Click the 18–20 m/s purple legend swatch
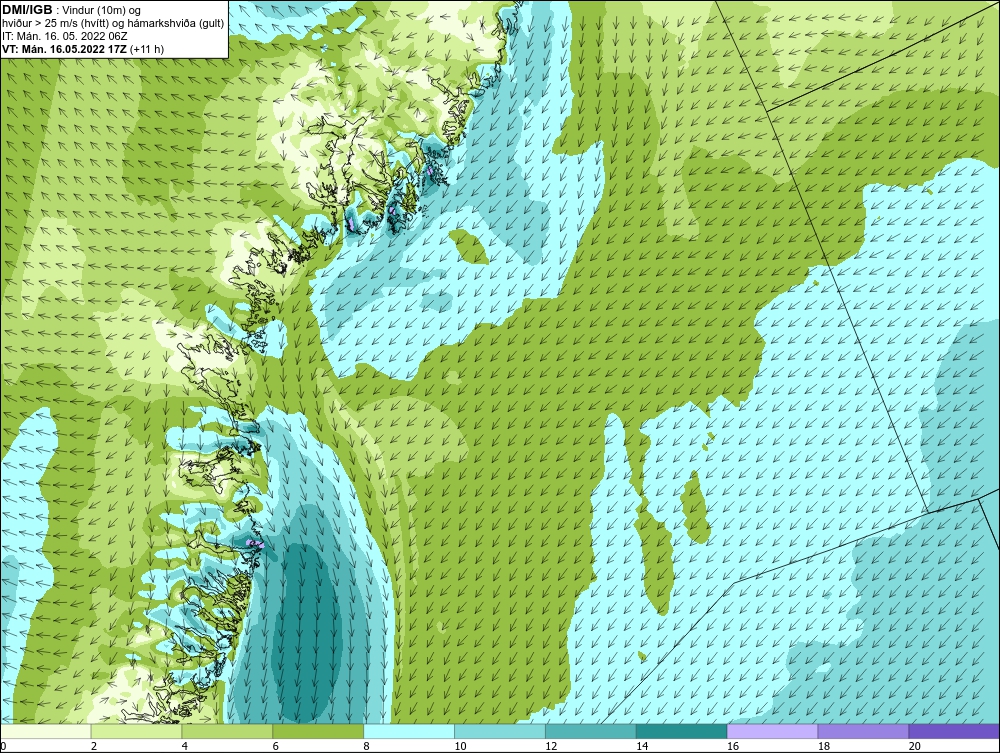Screen dimensions: 1000x753 pos(863,731)
